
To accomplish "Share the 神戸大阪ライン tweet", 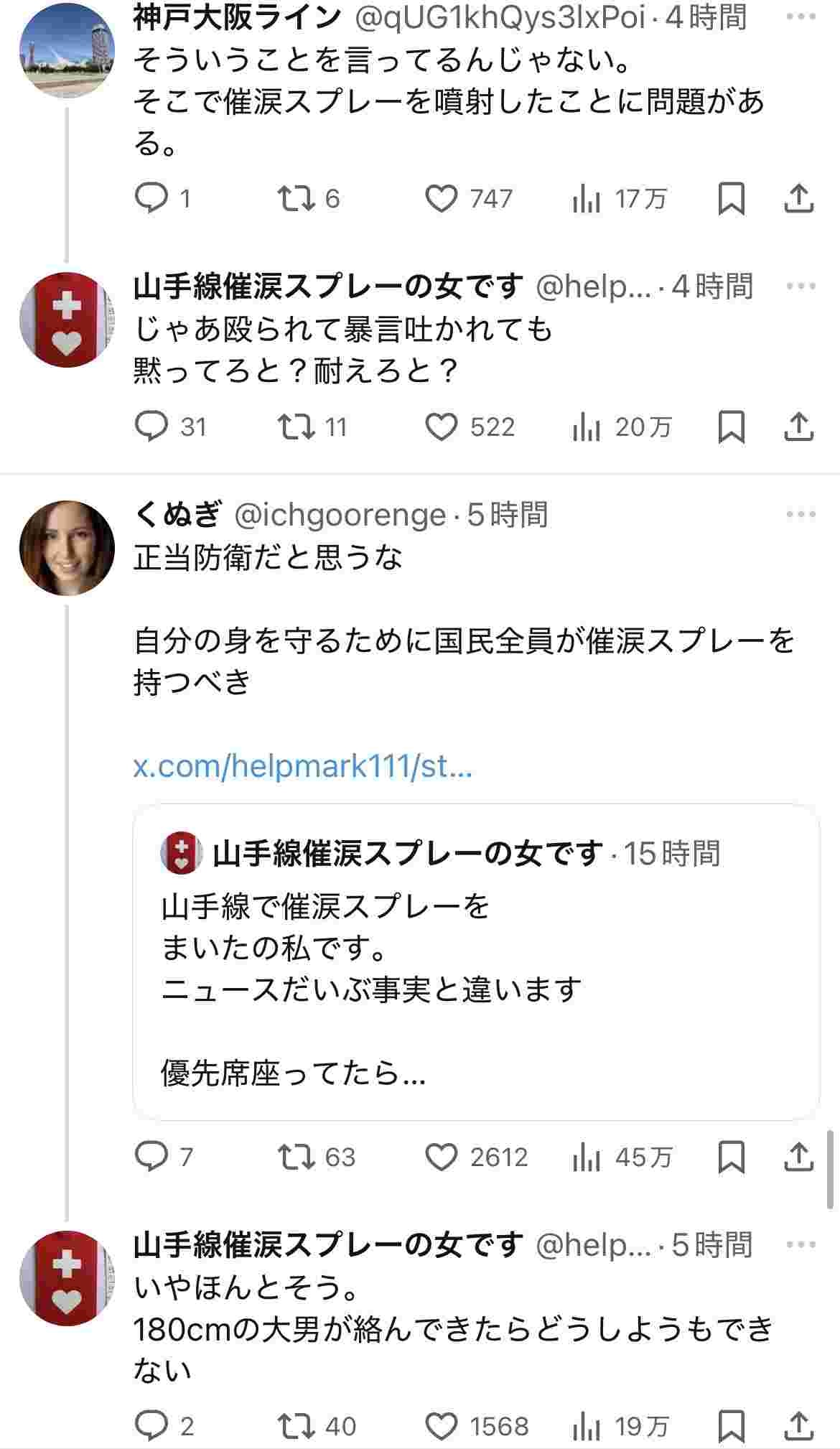I will (x=798, y=199).
